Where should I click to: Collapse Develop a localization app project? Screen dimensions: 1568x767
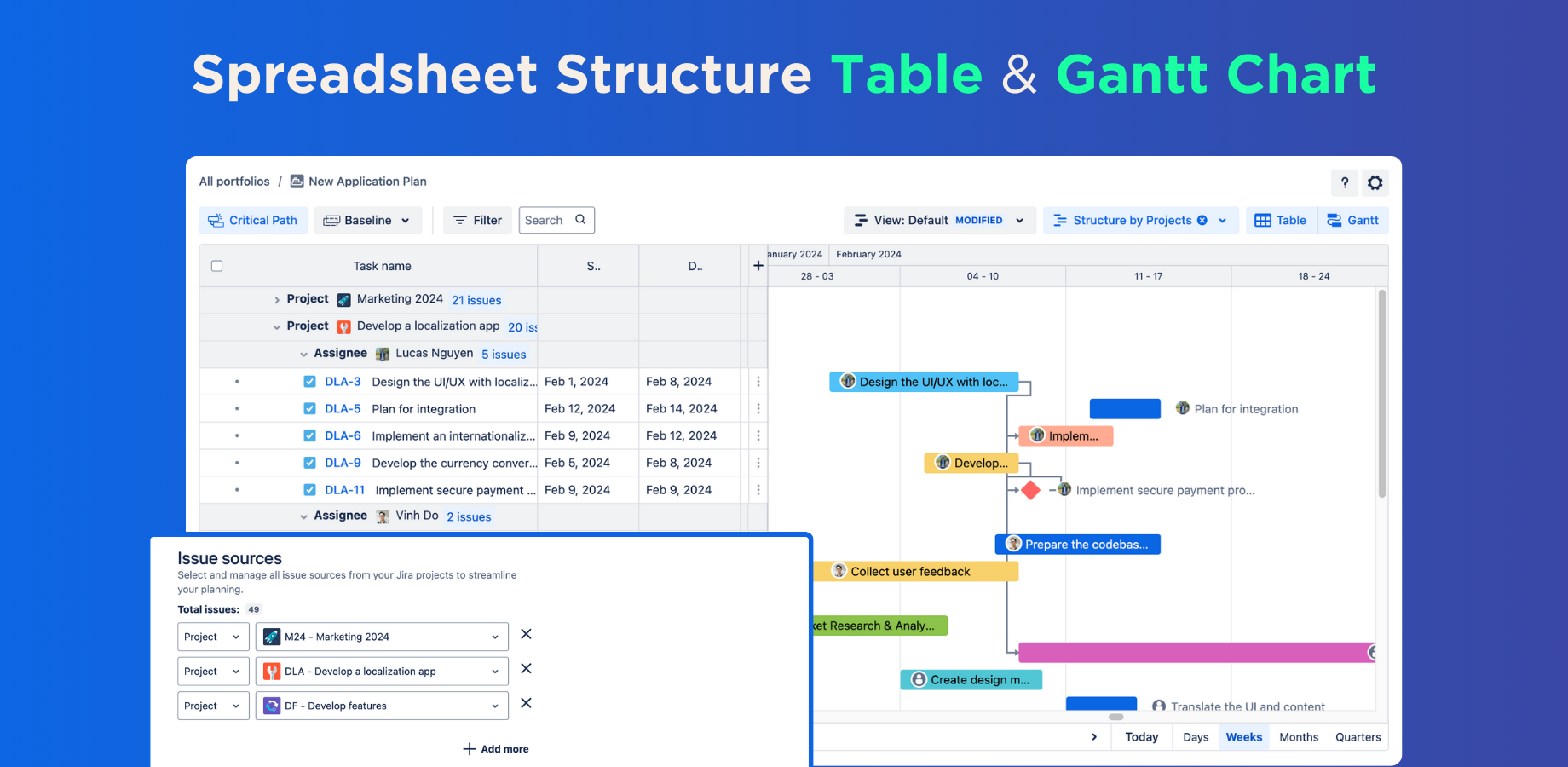[277, 327]
